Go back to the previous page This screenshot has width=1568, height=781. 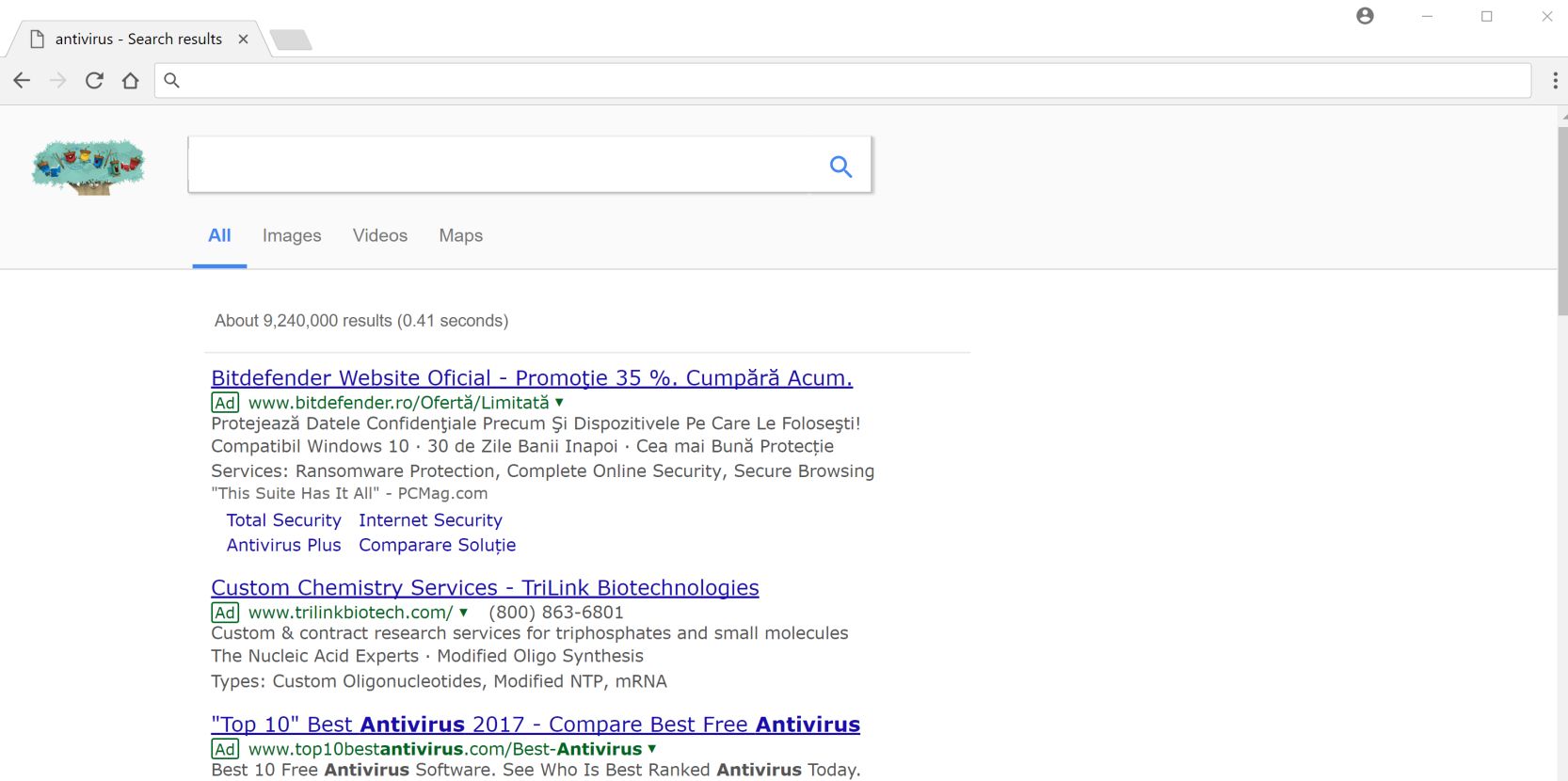22,81
